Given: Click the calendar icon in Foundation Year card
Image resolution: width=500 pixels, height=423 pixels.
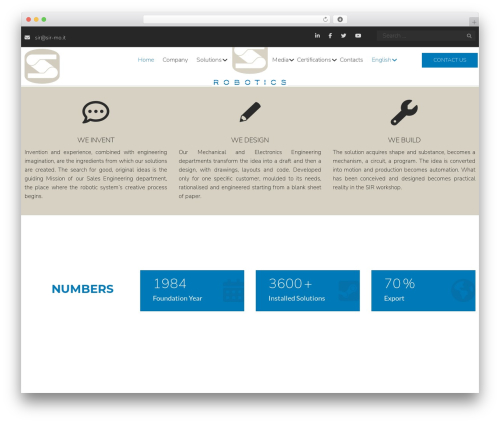Looking at the screenshot, I should pyautogui.click(x=233, y=291).
